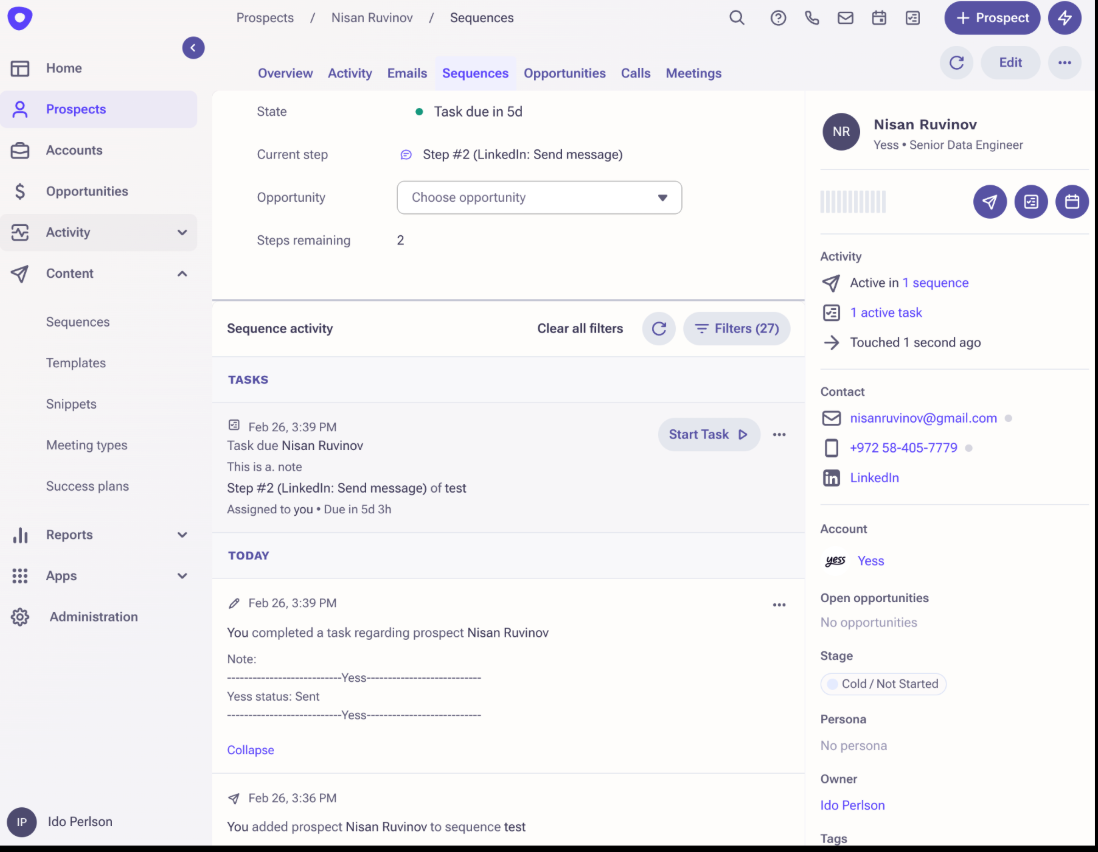The height and width of the screenshot is (852, 1098).
Task: Open Opportunities in the sidebar
Action: (x=99, y=191)
